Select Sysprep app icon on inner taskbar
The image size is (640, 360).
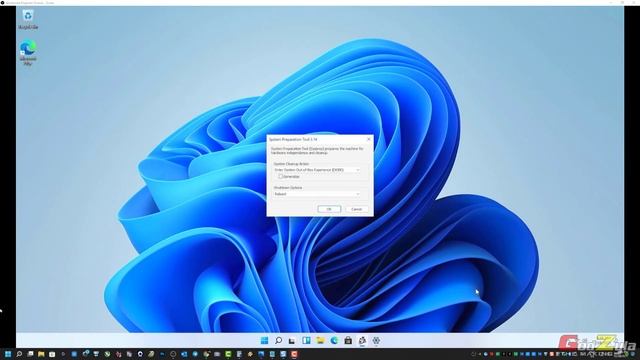362,340
